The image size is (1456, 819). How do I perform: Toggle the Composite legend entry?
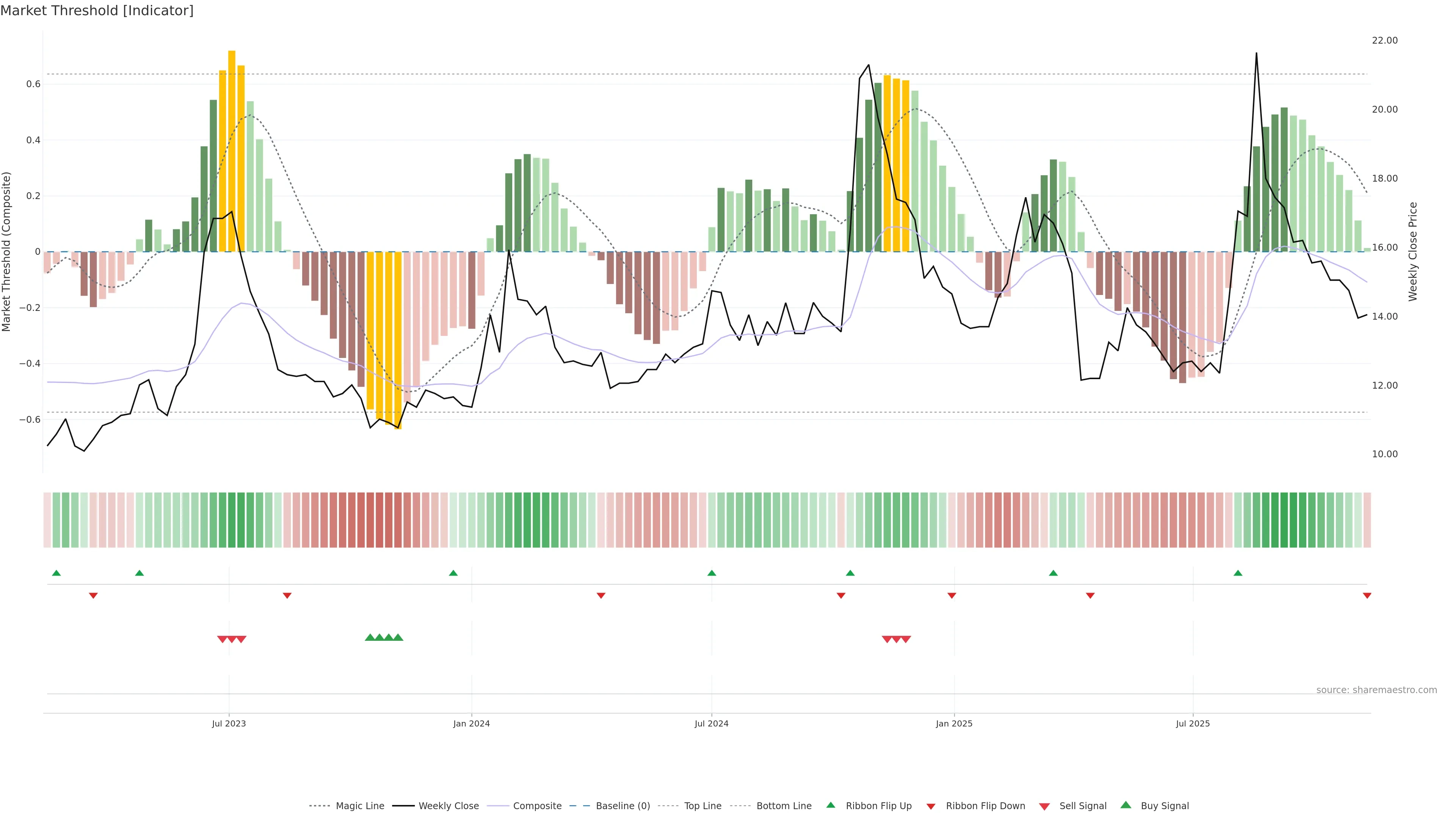[x=537, y=806]
